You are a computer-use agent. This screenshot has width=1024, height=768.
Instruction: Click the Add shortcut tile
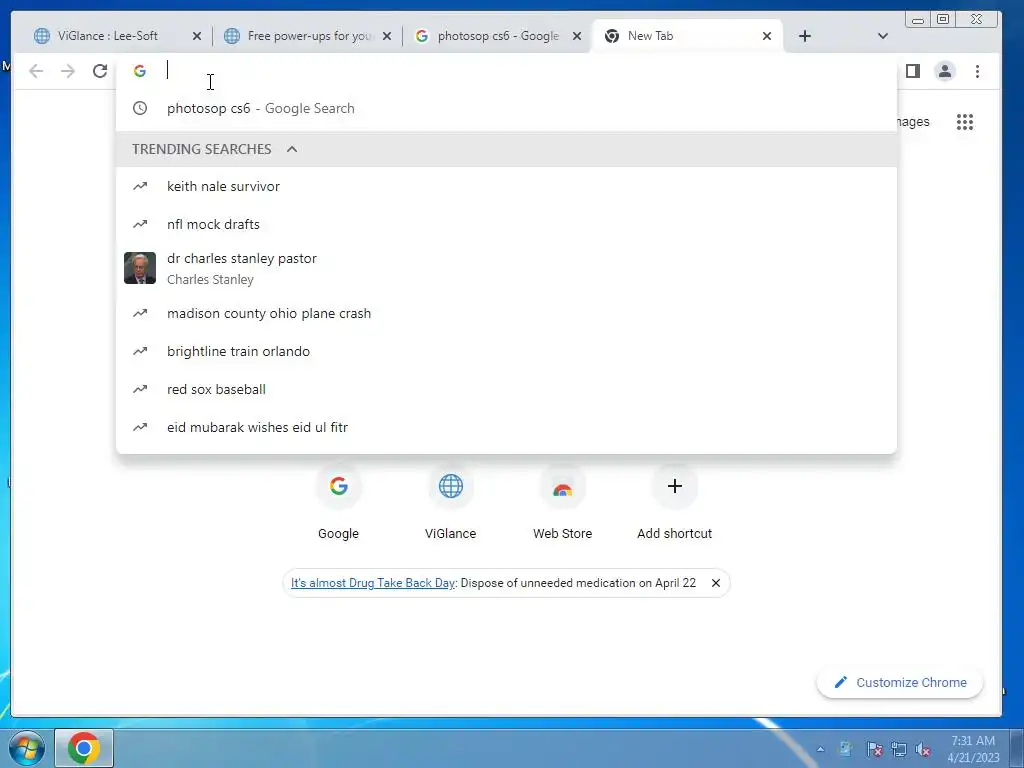(x=675, y=504)
